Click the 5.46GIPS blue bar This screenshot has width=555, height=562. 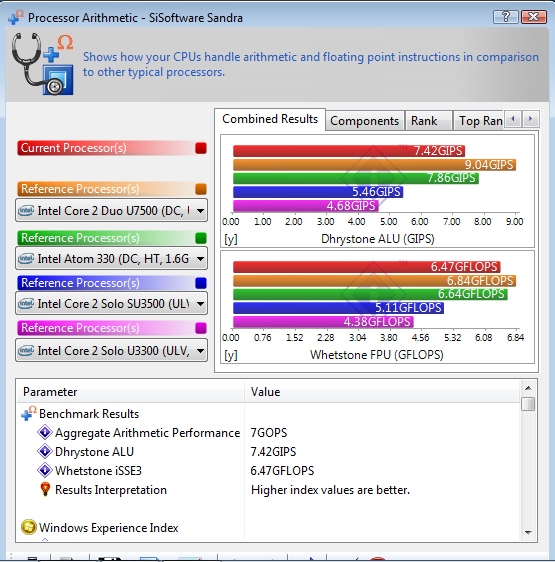(318, 192)
